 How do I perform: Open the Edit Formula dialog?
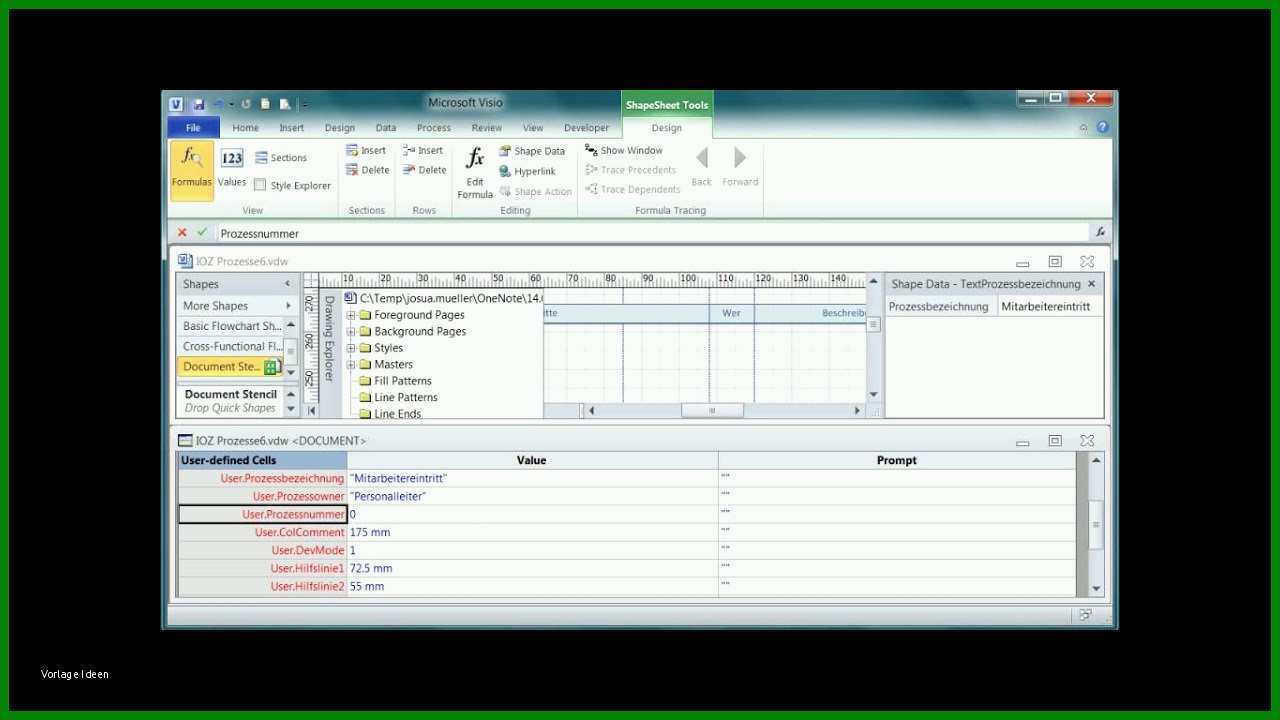(x=475, y=172)
